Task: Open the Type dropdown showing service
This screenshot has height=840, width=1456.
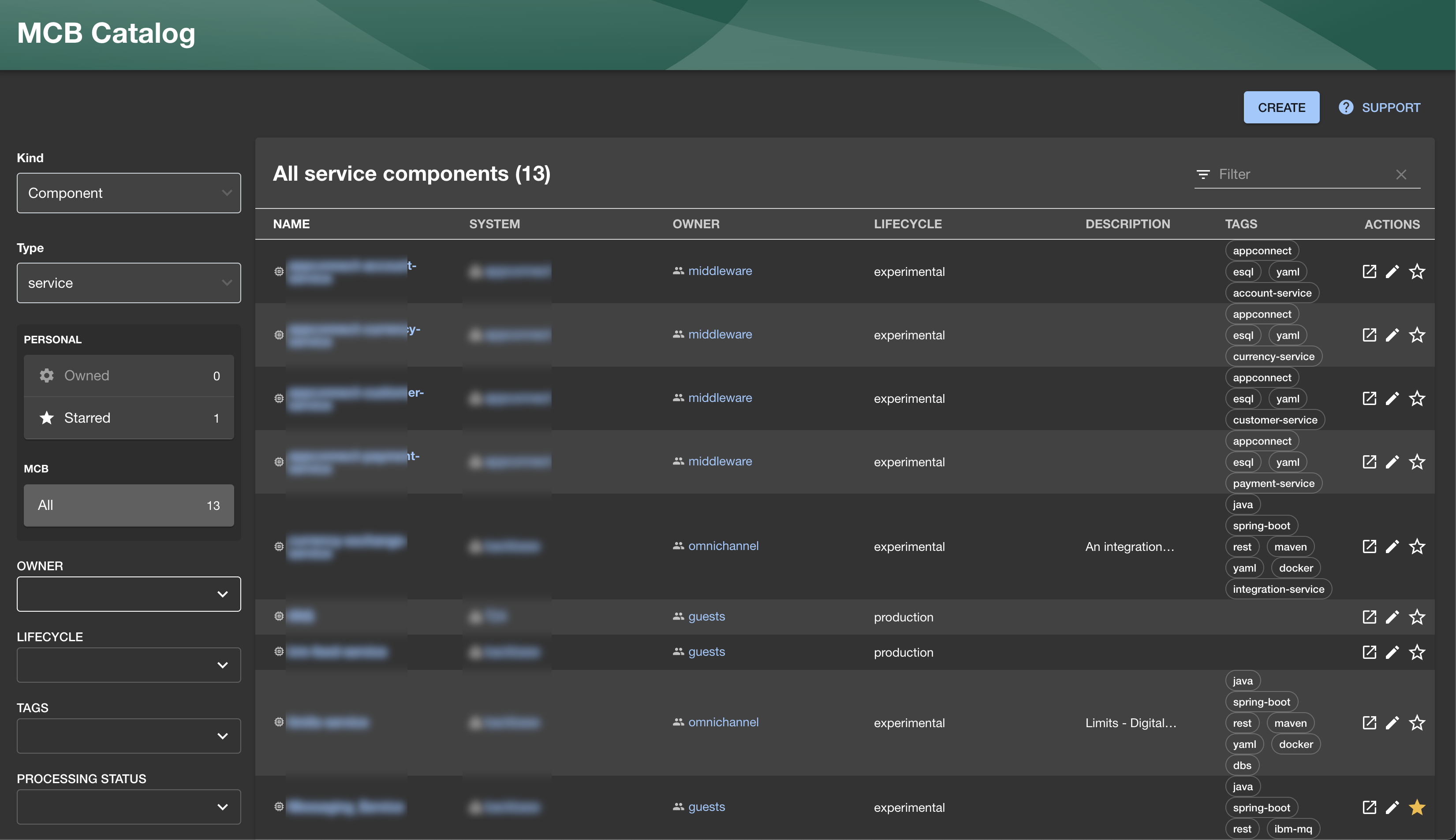Action: [129, 282]
